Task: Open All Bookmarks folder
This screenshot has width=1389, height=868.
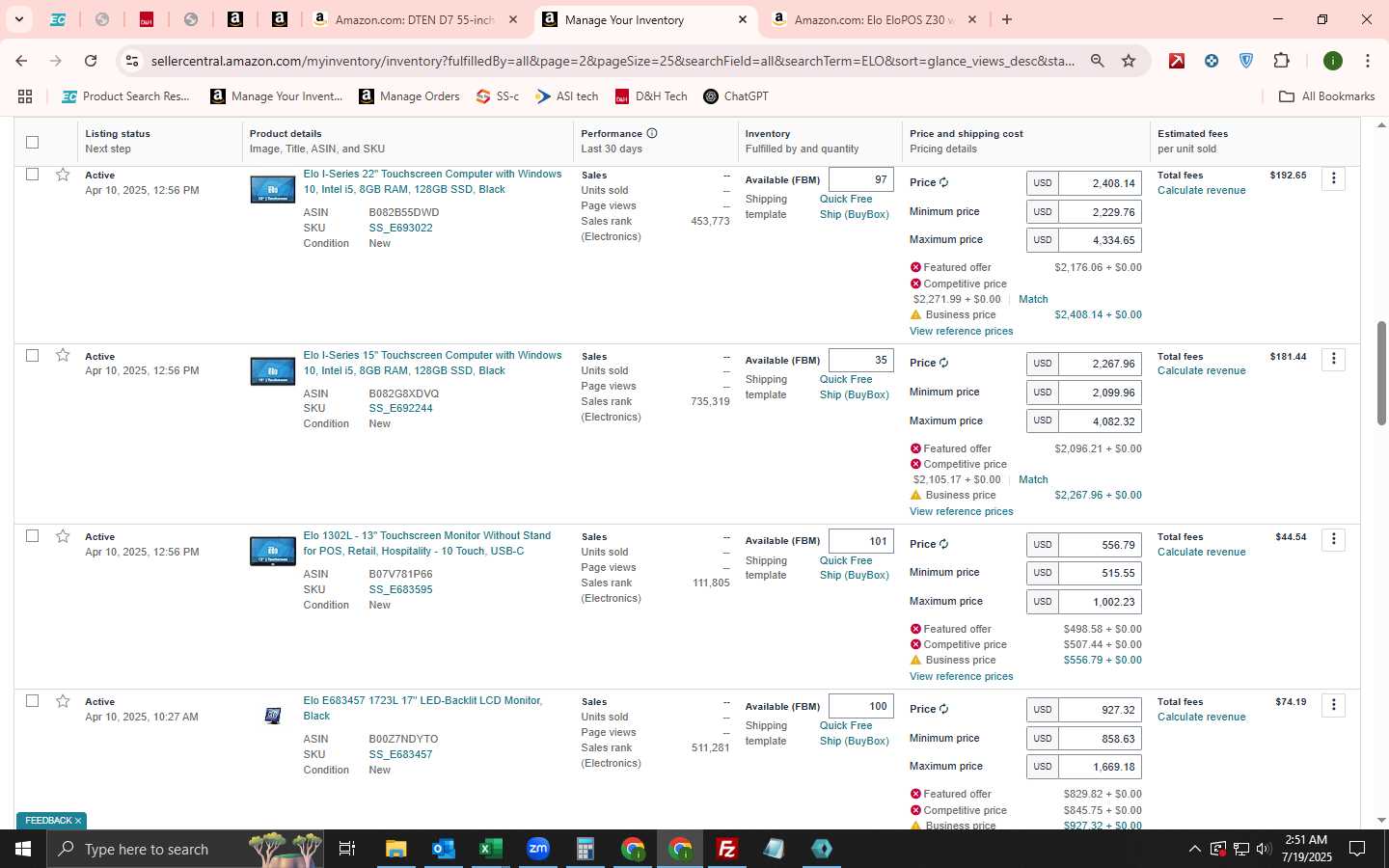Action: pyautogui.click(x=1326, y=96)
